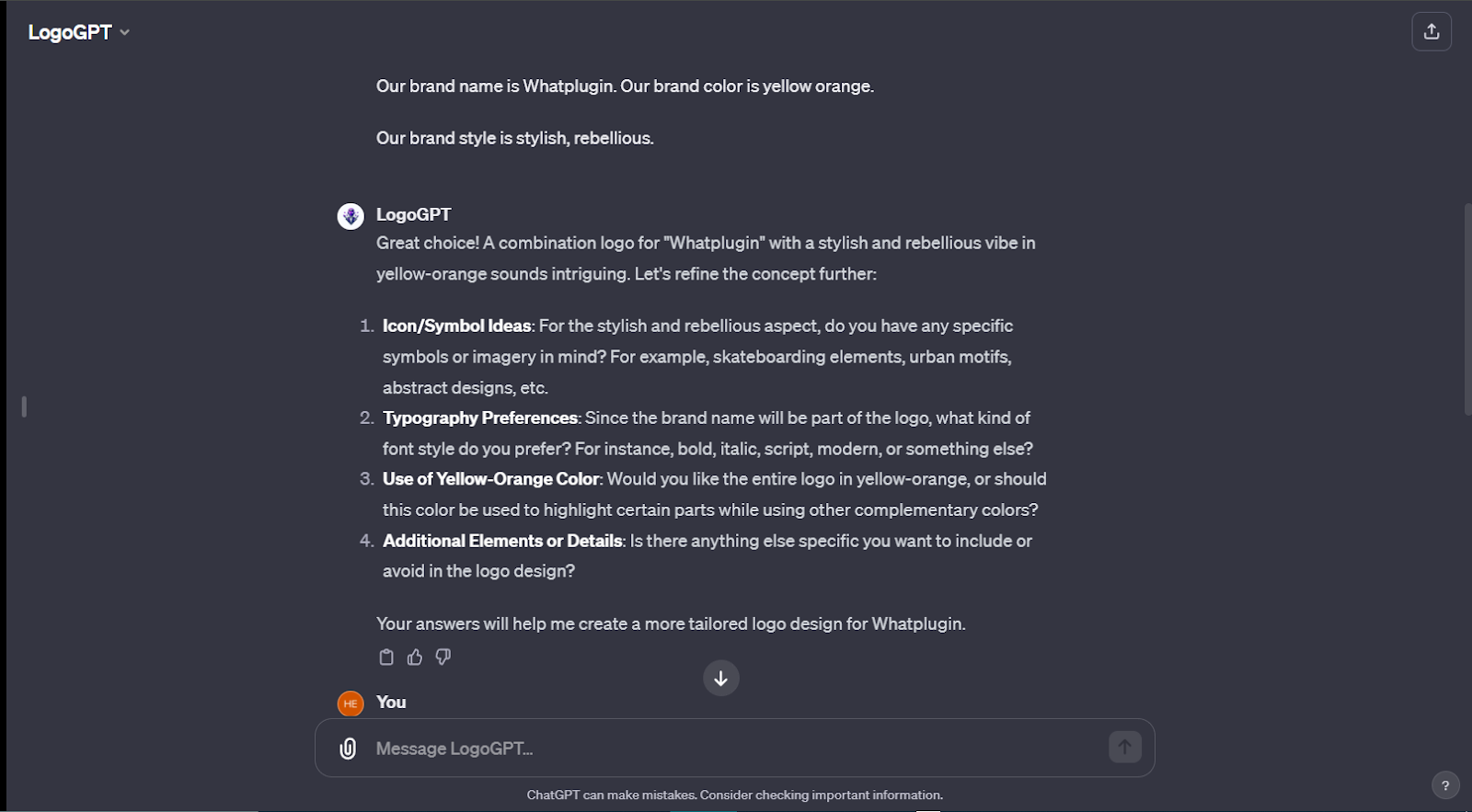This screenshot has height=812, width=1472.
Task: Click the "Typography Preferences" heading
Action: [x=479, y=417]
